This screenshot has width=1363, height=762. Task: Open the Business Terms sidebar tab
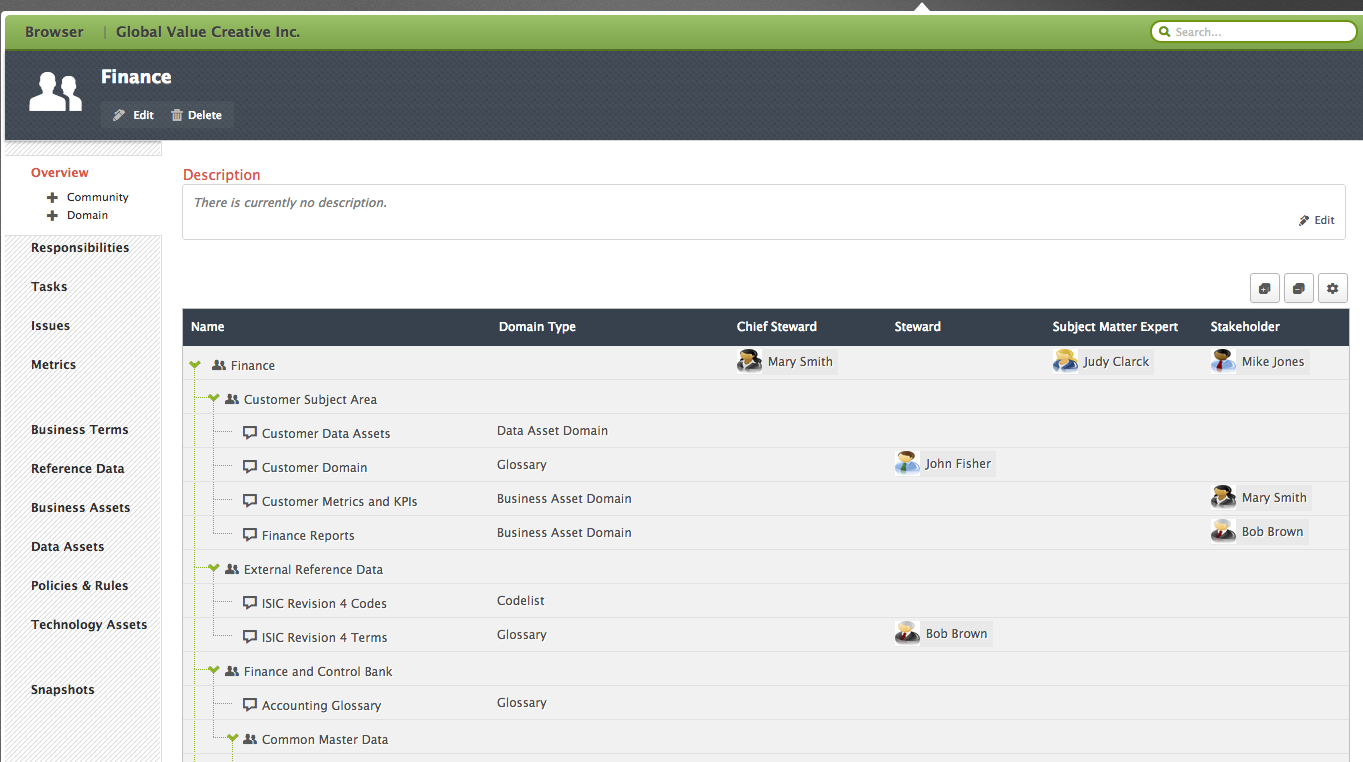pyautogui.click(x=80, y=430)
